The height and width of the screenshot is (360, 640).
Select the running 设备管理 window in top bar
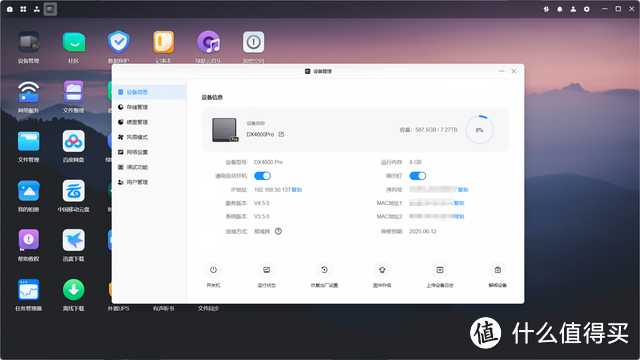point(51,9)
